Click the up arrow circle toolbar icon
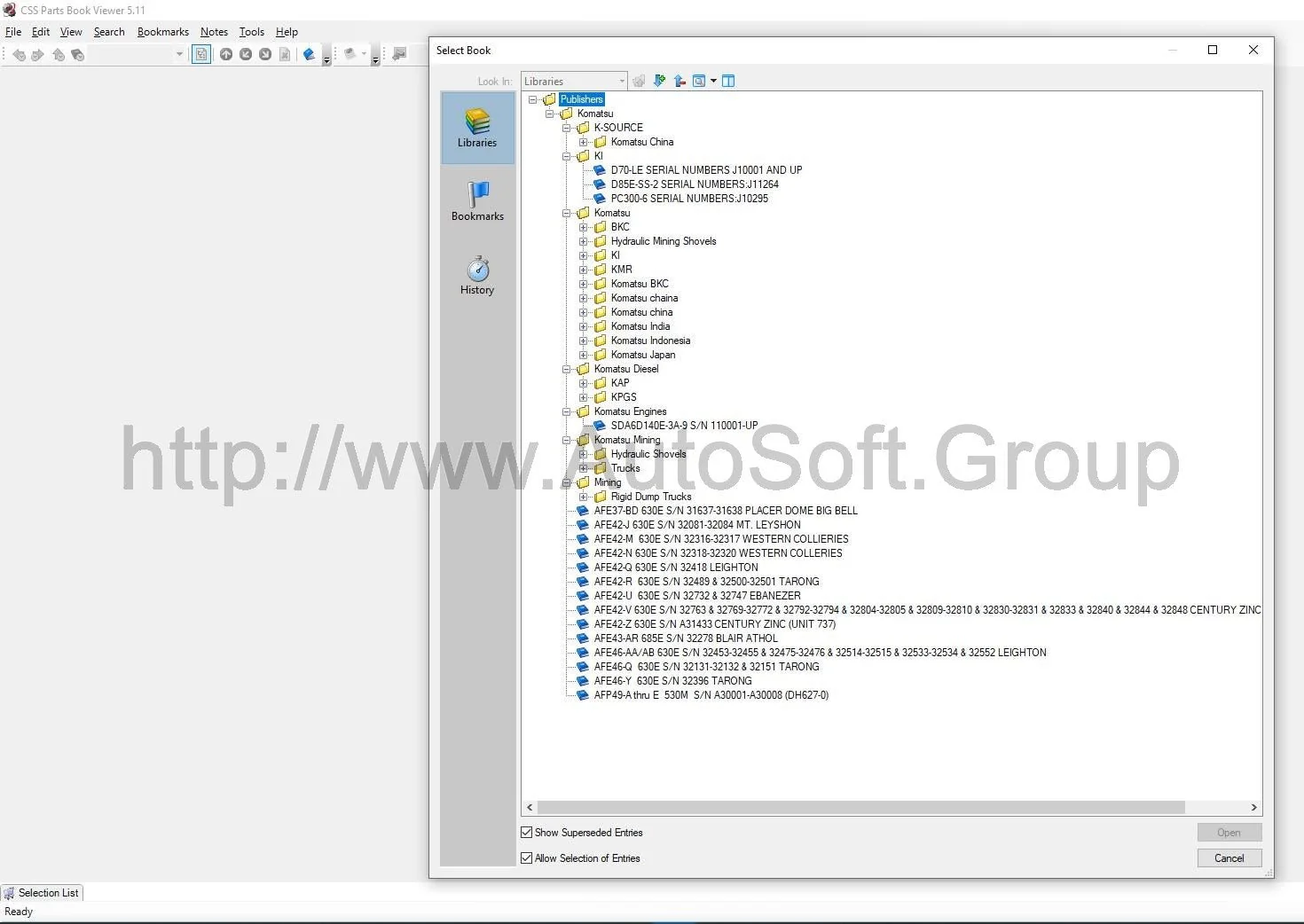 click(x=226, y=55)
